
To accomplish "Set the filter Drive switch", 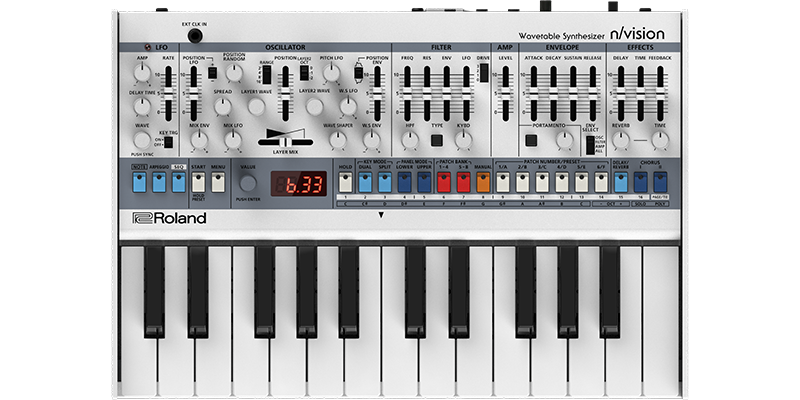I will [483, 73].
